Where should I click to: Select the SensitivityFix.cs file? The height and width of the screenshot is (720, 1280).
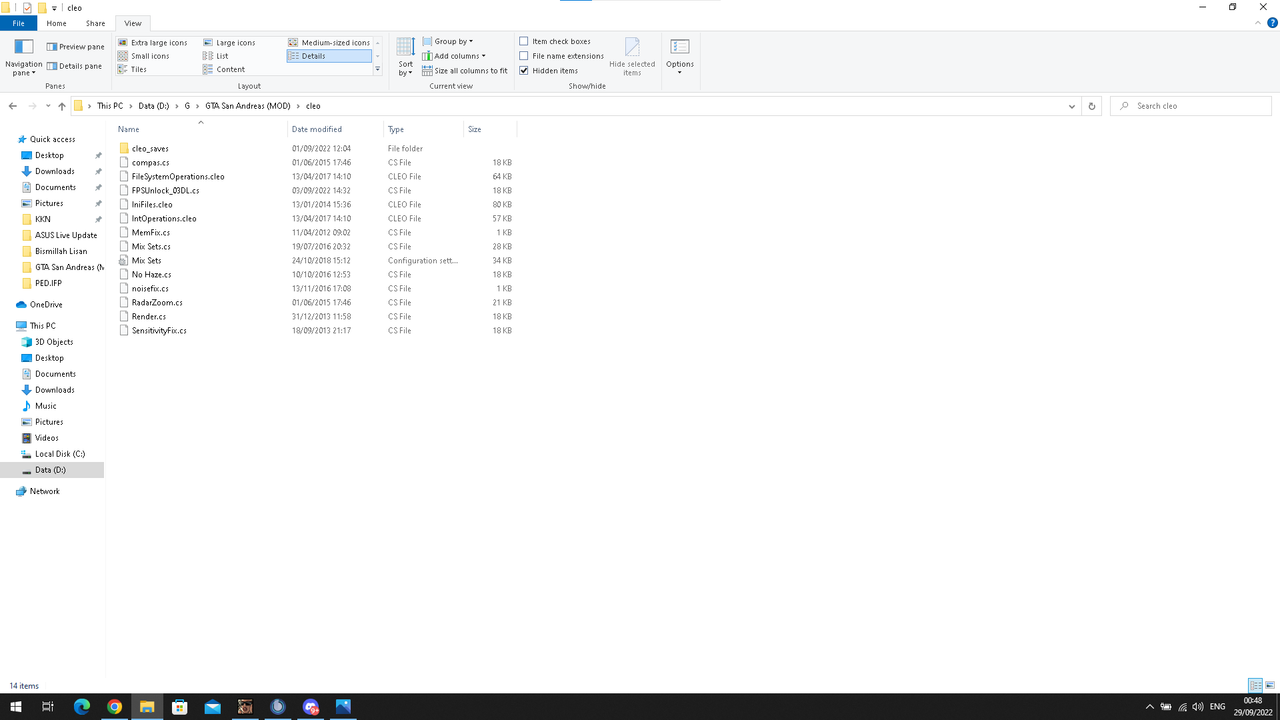coord(159,330)
